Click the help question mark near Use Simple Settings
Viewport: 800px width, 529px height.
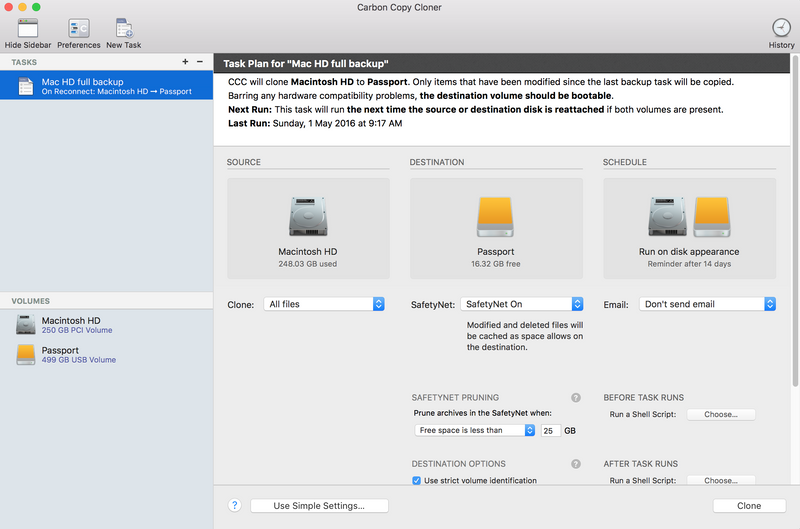tap(235, 506)
